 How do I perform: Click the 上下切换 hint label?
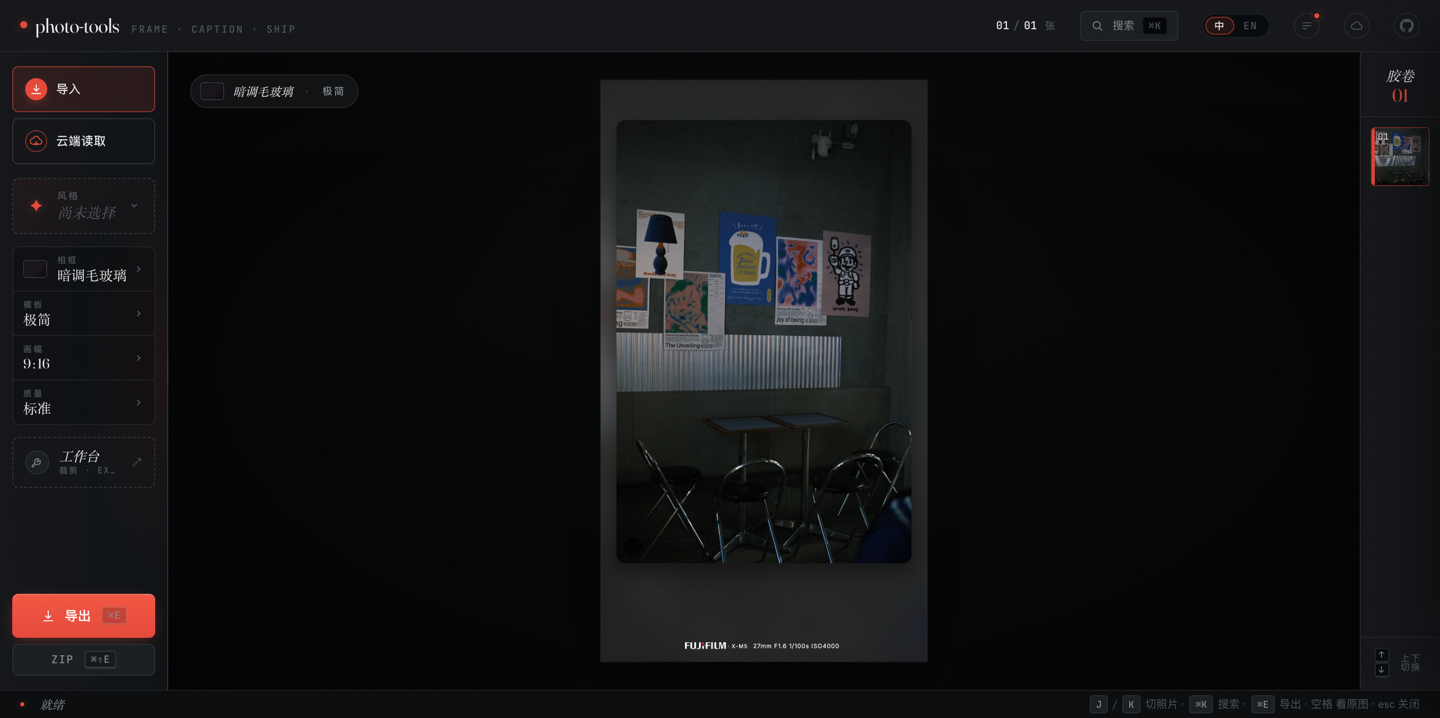coord(1410,662)
